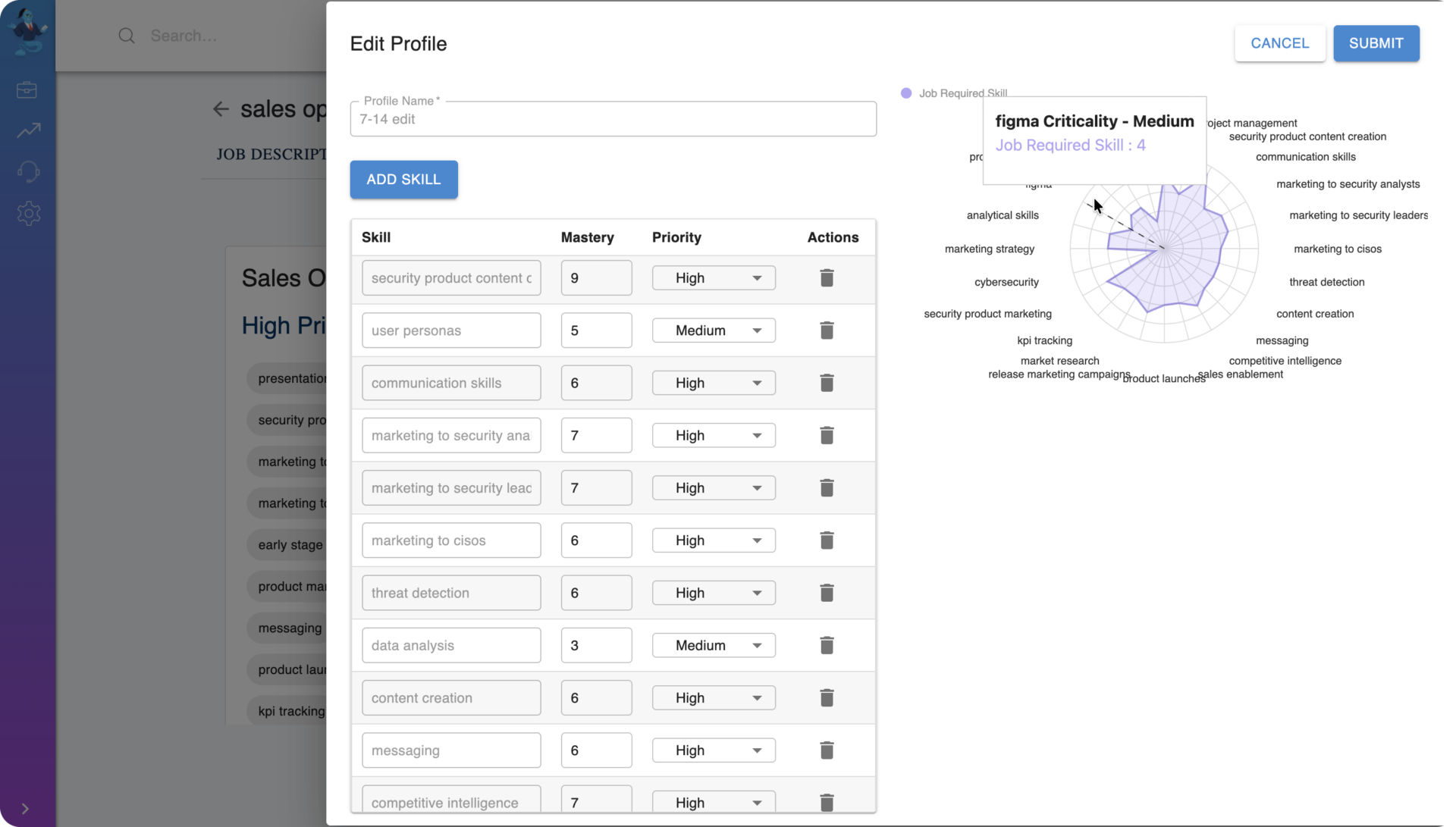Click the Skill column header
The width and height of the screenshot is (1456, 827).
coord(376,237)
